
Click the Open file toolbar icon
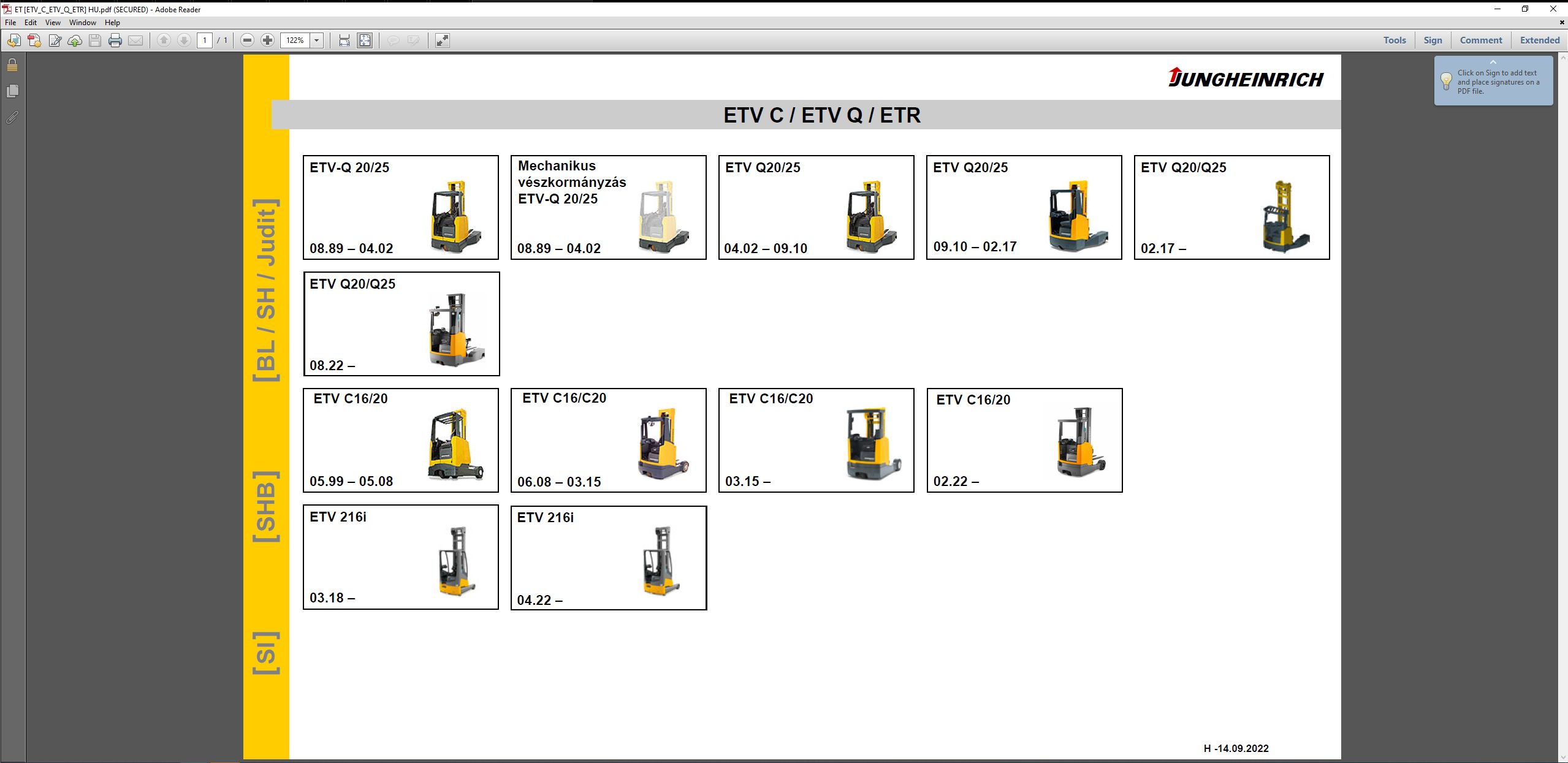click(x=13, y=40)
